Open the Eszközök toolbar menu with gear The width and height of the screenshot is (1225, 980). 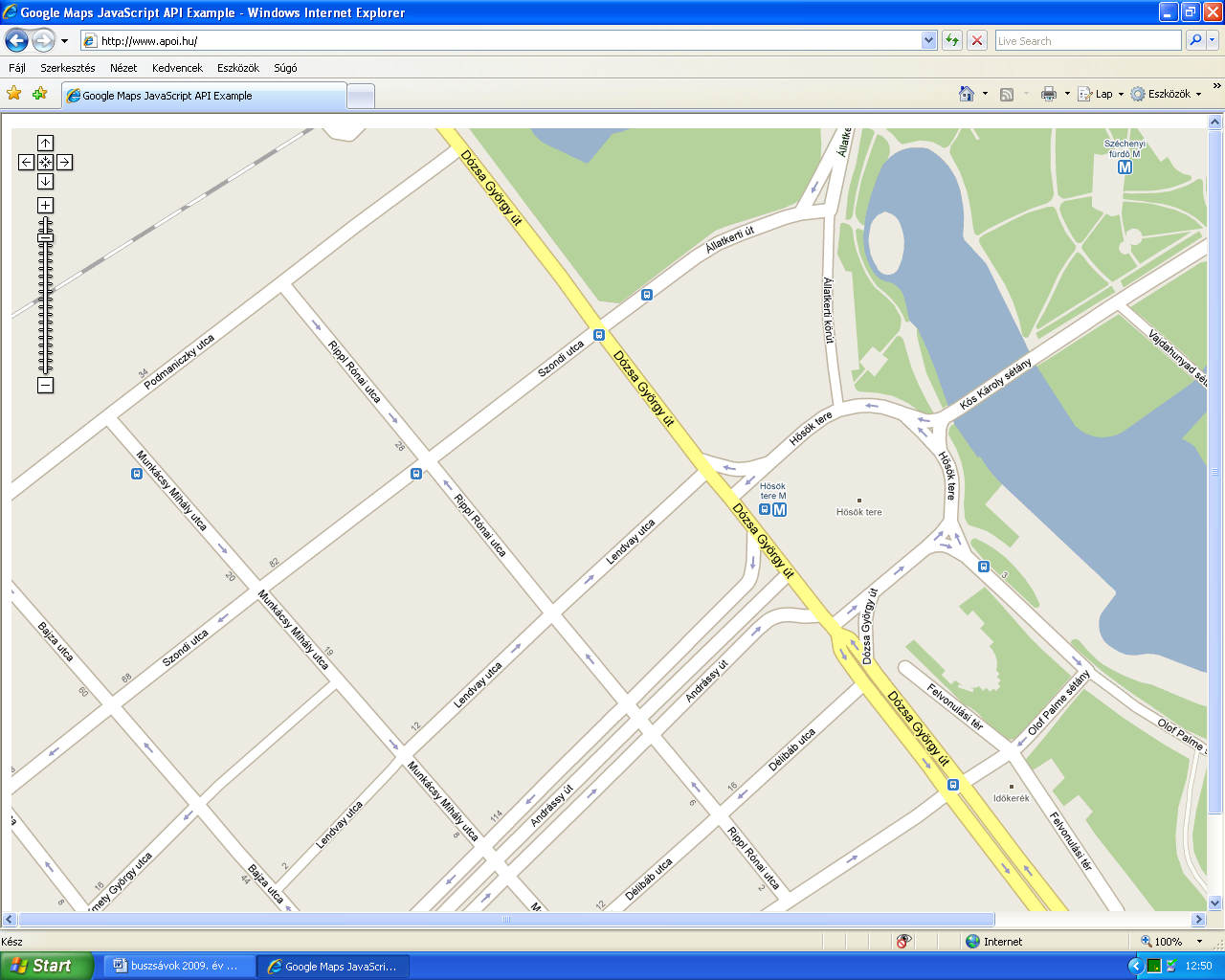click(x=1166, y=94)
